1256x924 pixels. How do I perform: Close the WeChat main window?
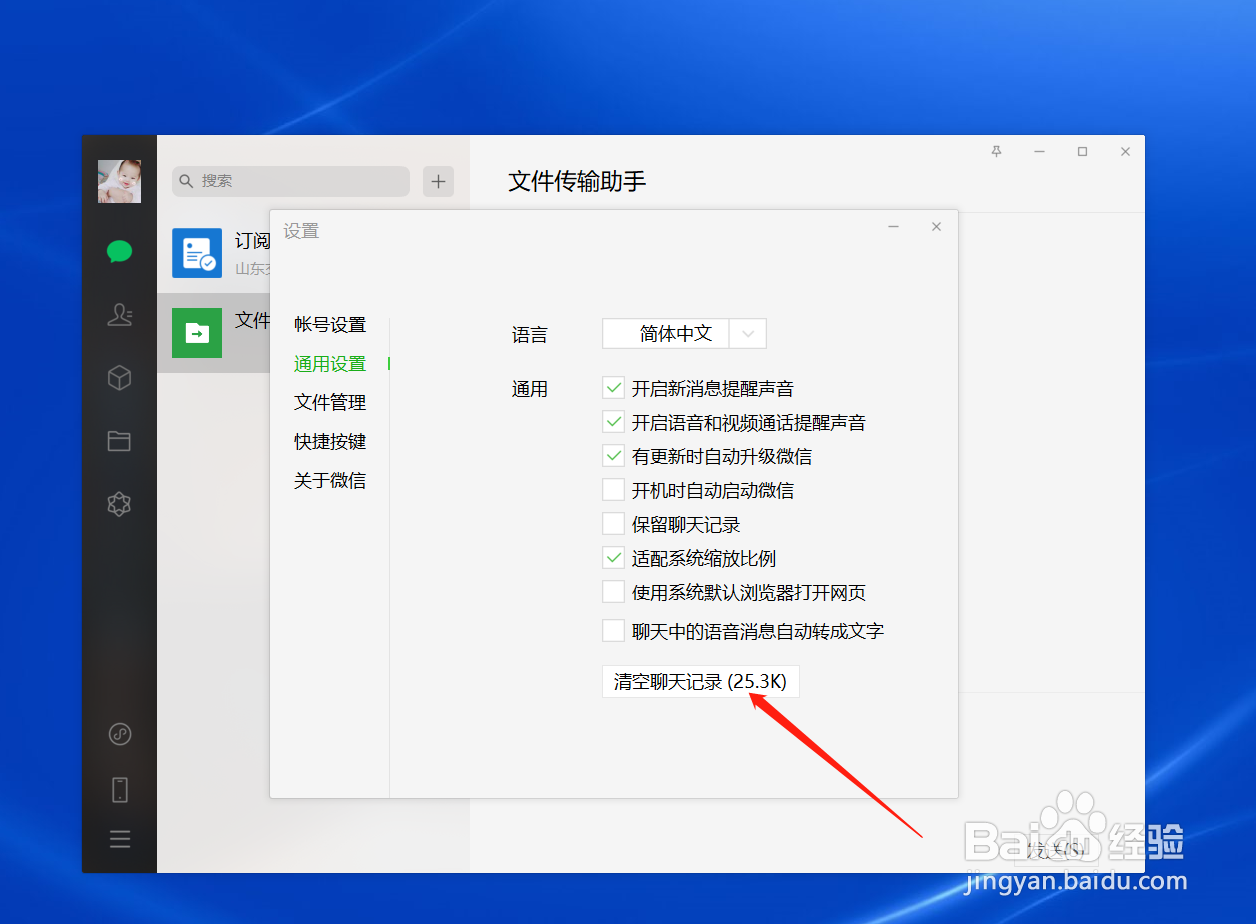[1125, 151]
